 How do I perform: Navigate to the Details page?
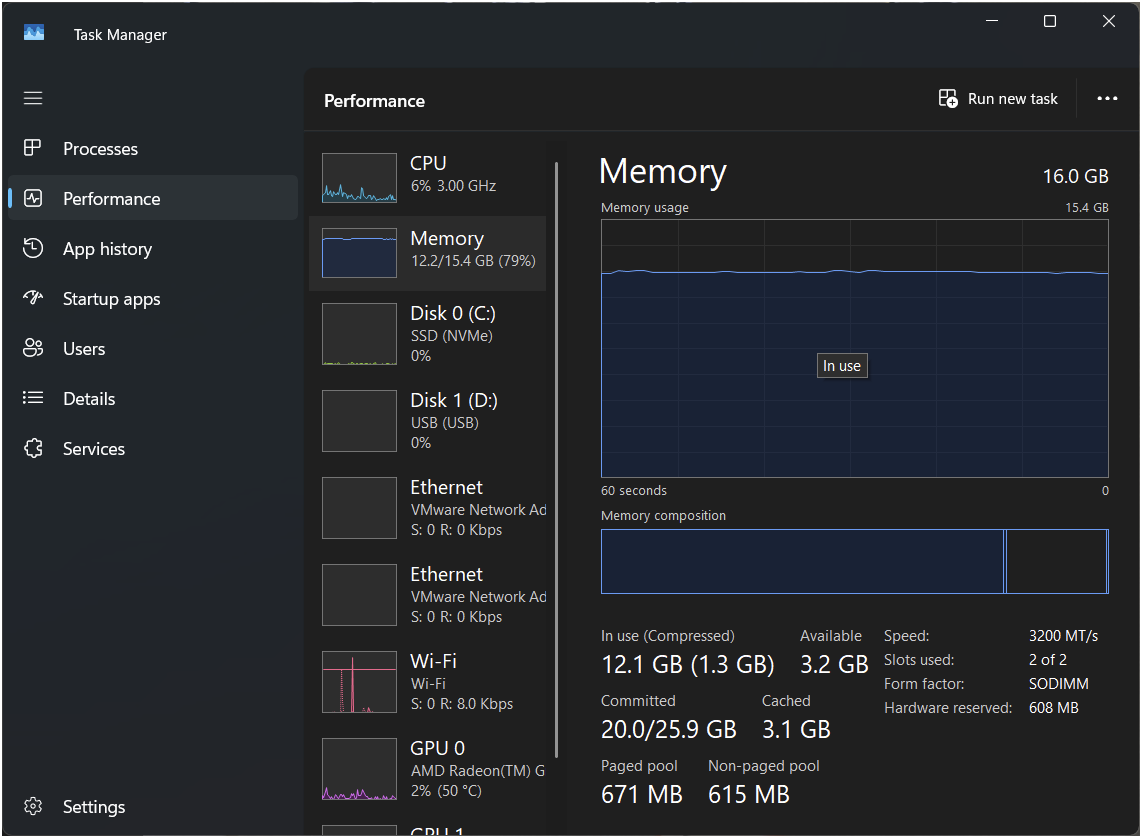[x=153, y=398]
